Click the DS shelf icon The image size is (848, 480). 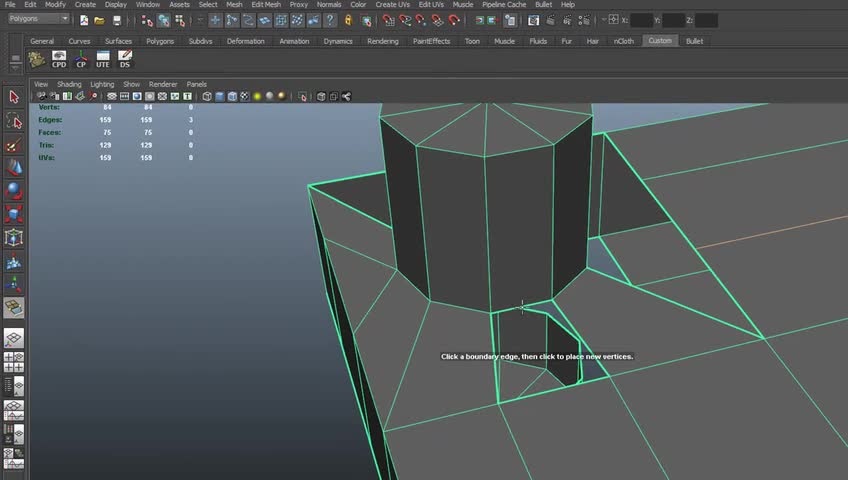125,60
